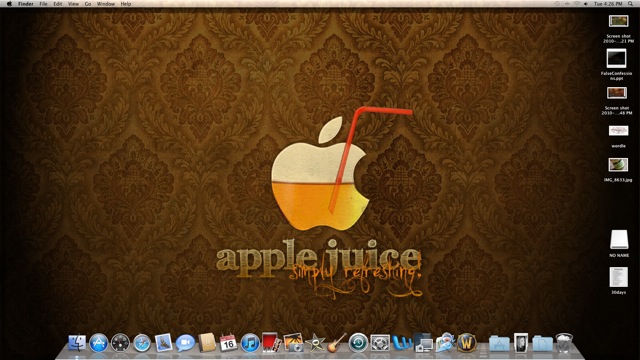
Task: Open the Documents folder stack in dock
Action: pos(542,343)
